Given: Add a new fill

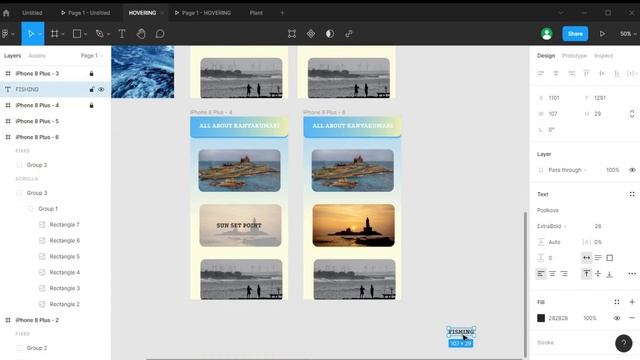Looking at the screenshot, I should tap(632, 302).
